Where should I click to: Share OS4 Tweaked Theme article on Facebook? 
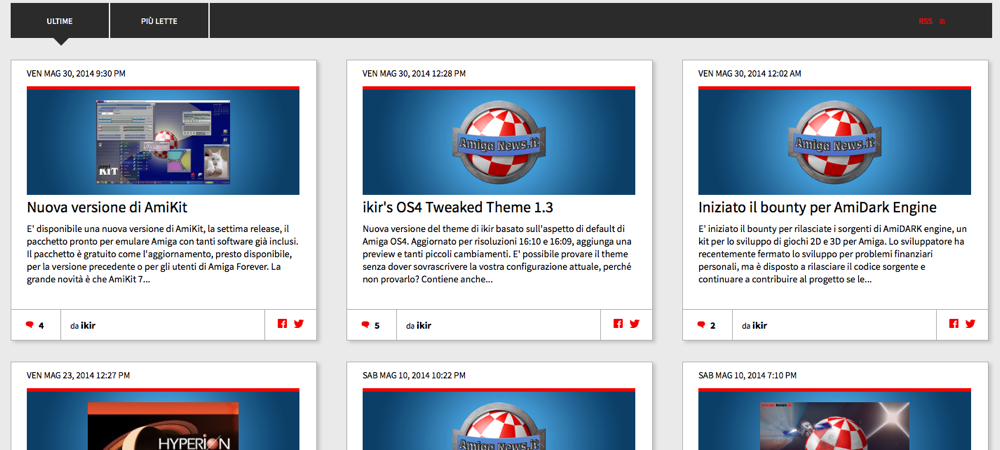point(618,324)
